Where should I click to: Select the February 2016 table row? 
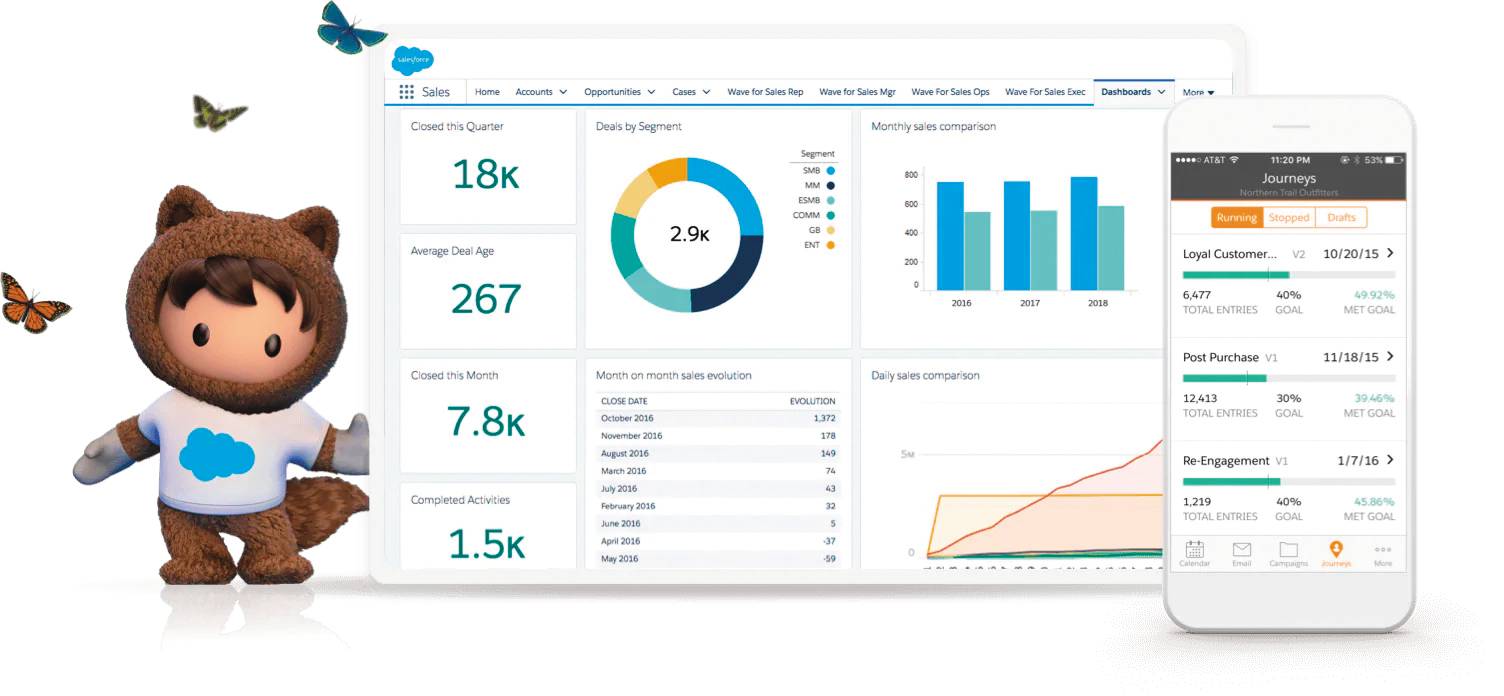click(x=718, y=506)
